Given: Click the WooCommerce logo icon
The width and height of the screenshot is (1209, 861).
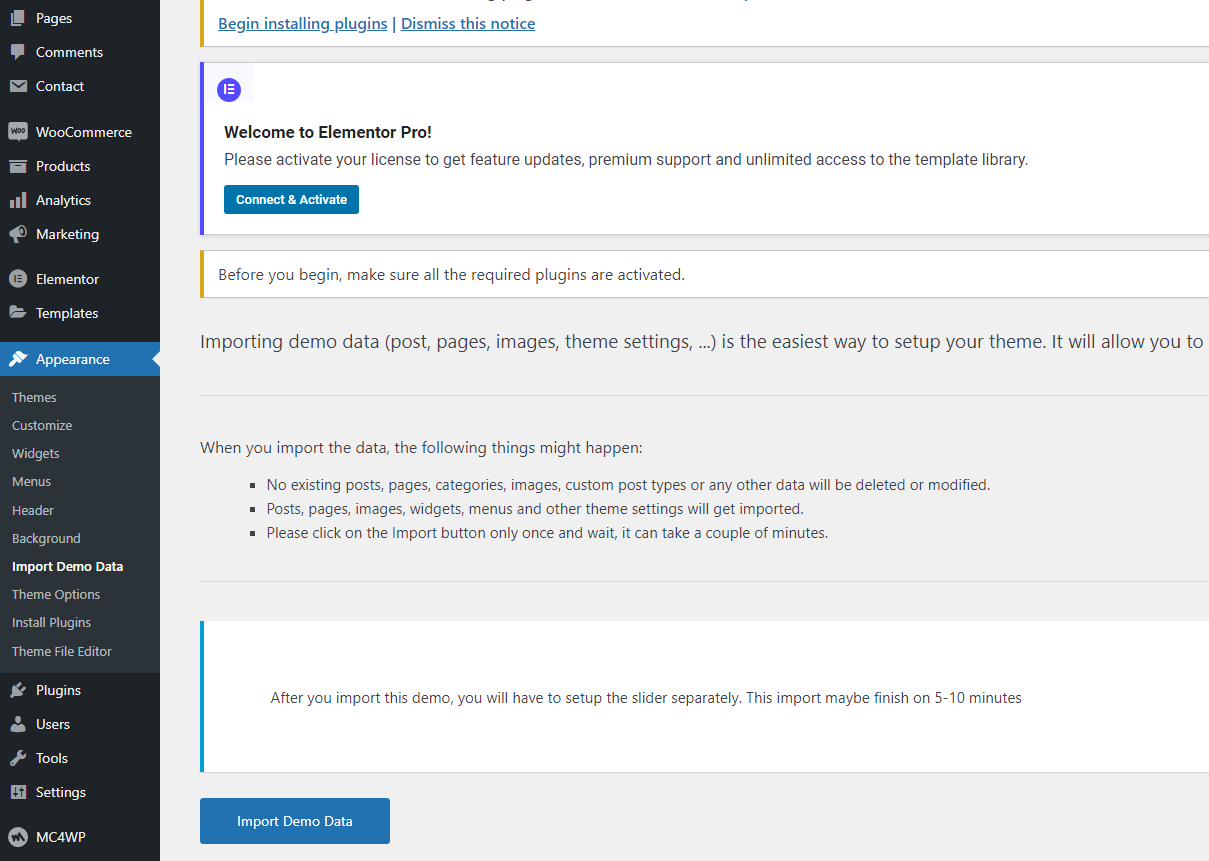Looking at the screenshot, I should pyautogui.click(x=18, y=132).
